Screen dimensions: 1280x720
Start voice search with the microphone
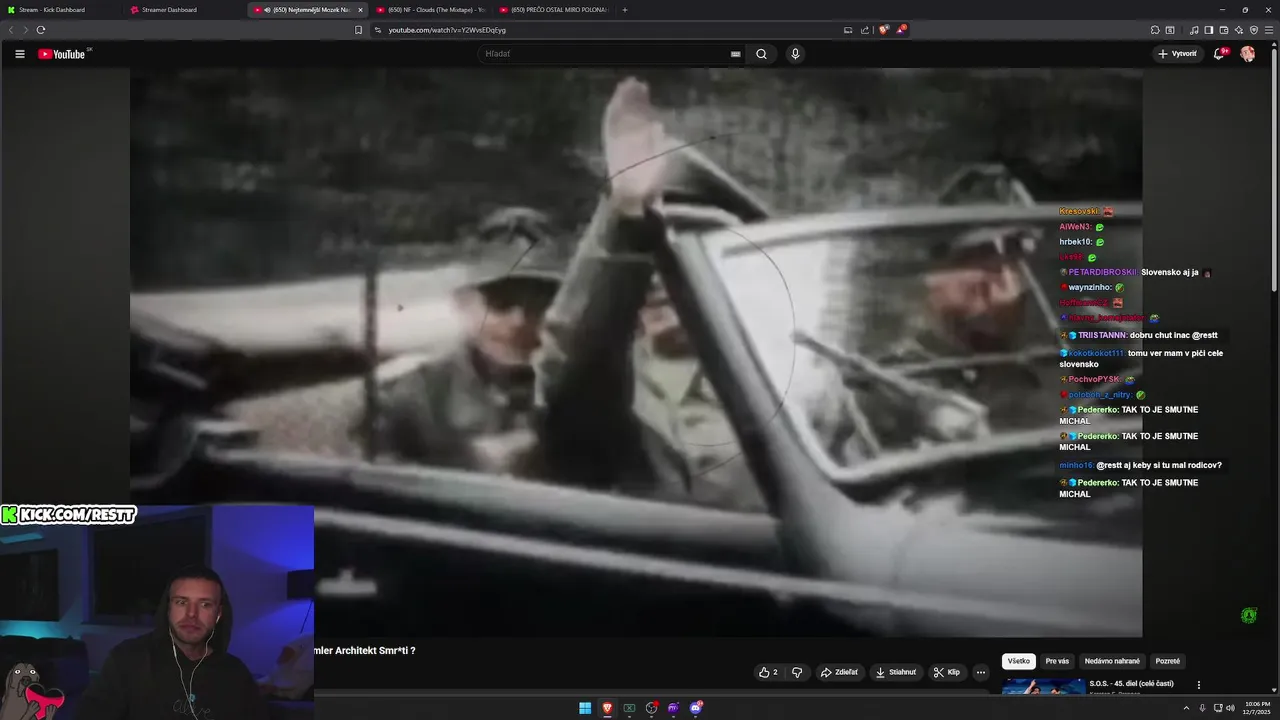[x=795, y=54]
